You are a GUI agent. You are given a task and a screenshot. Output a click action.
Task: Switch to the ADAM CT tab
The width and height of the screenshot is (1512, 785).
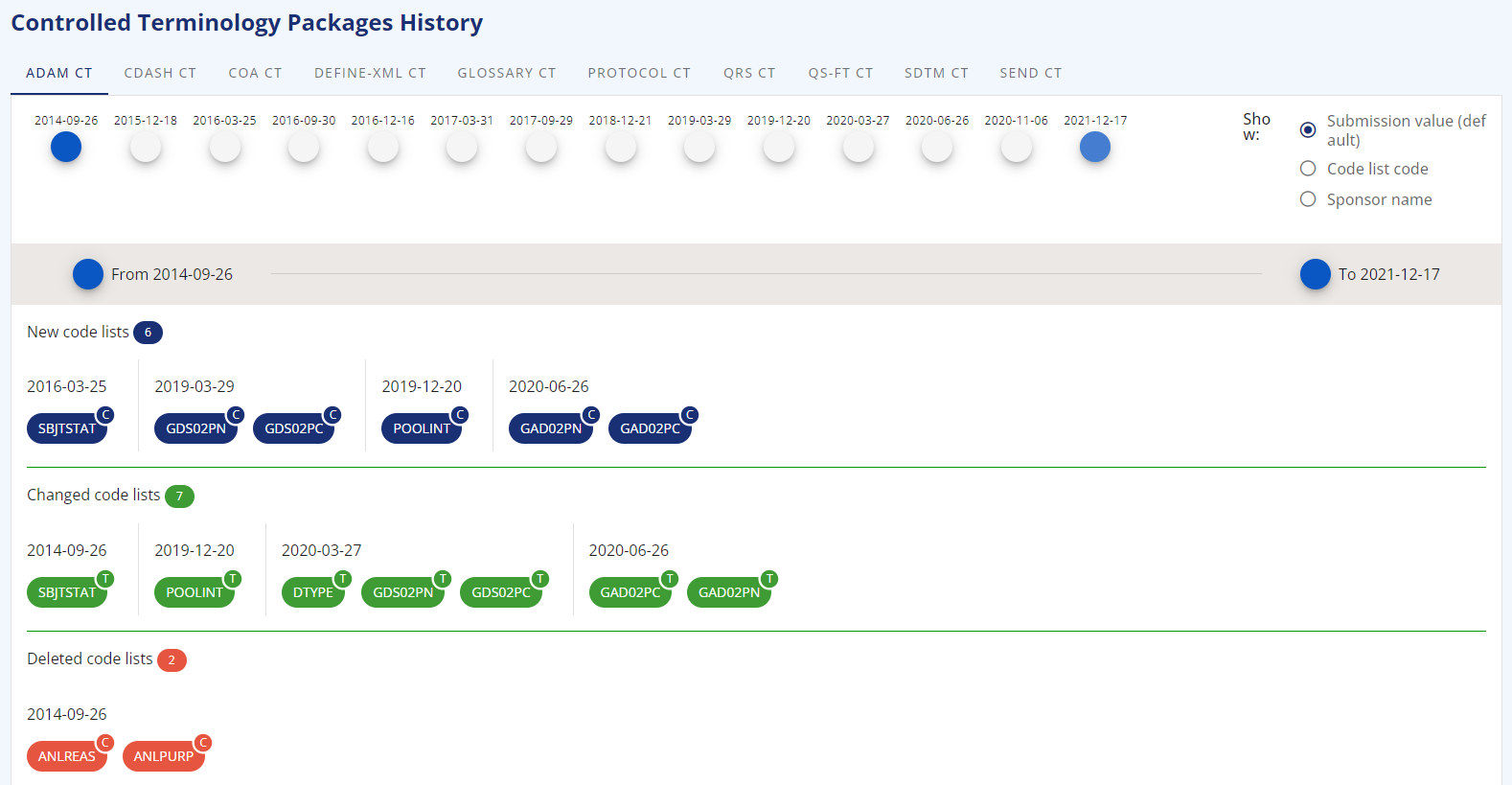59,73
